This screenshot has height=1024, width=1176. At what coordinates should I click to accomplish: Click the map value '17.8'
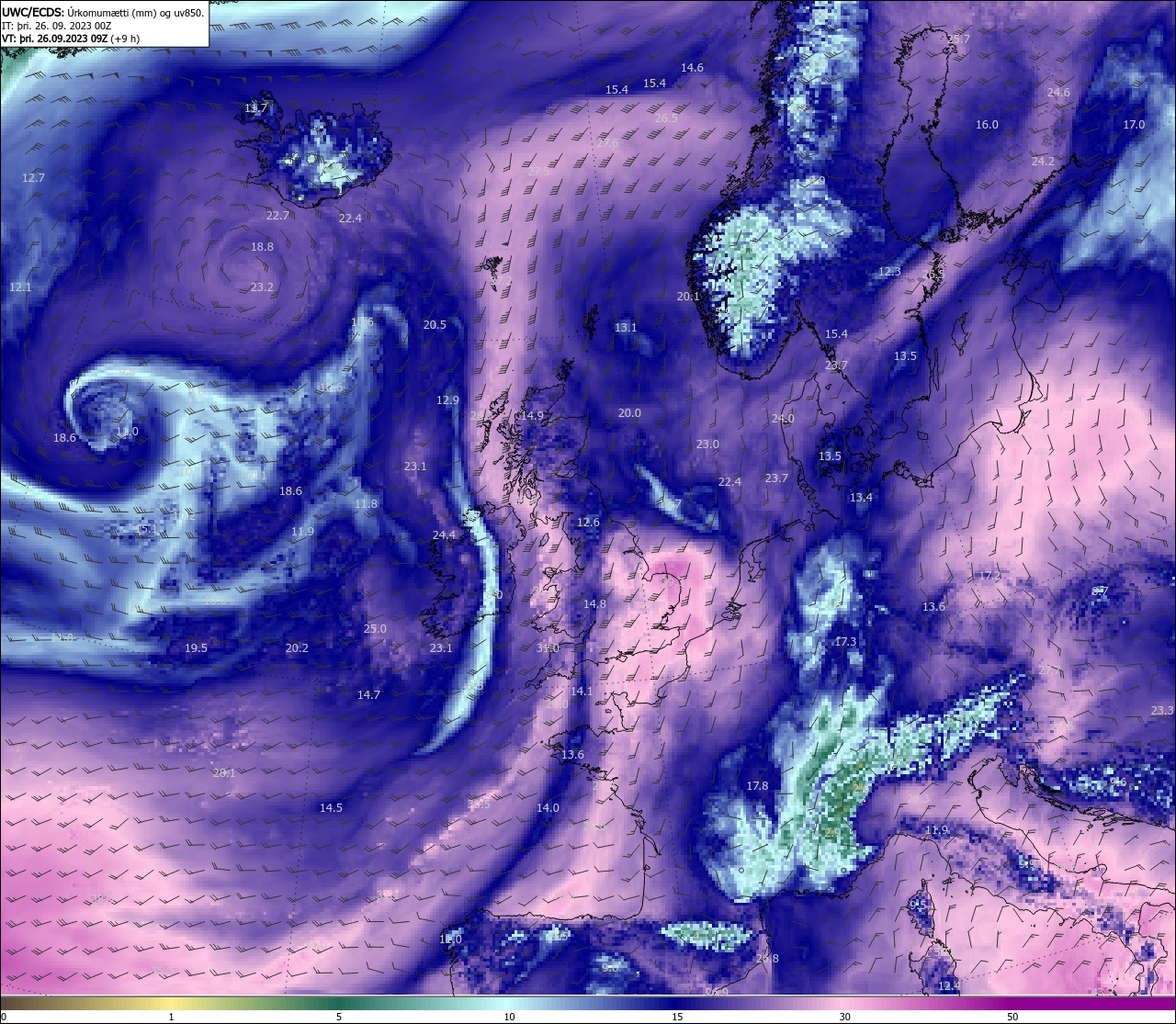coord(757,786)
